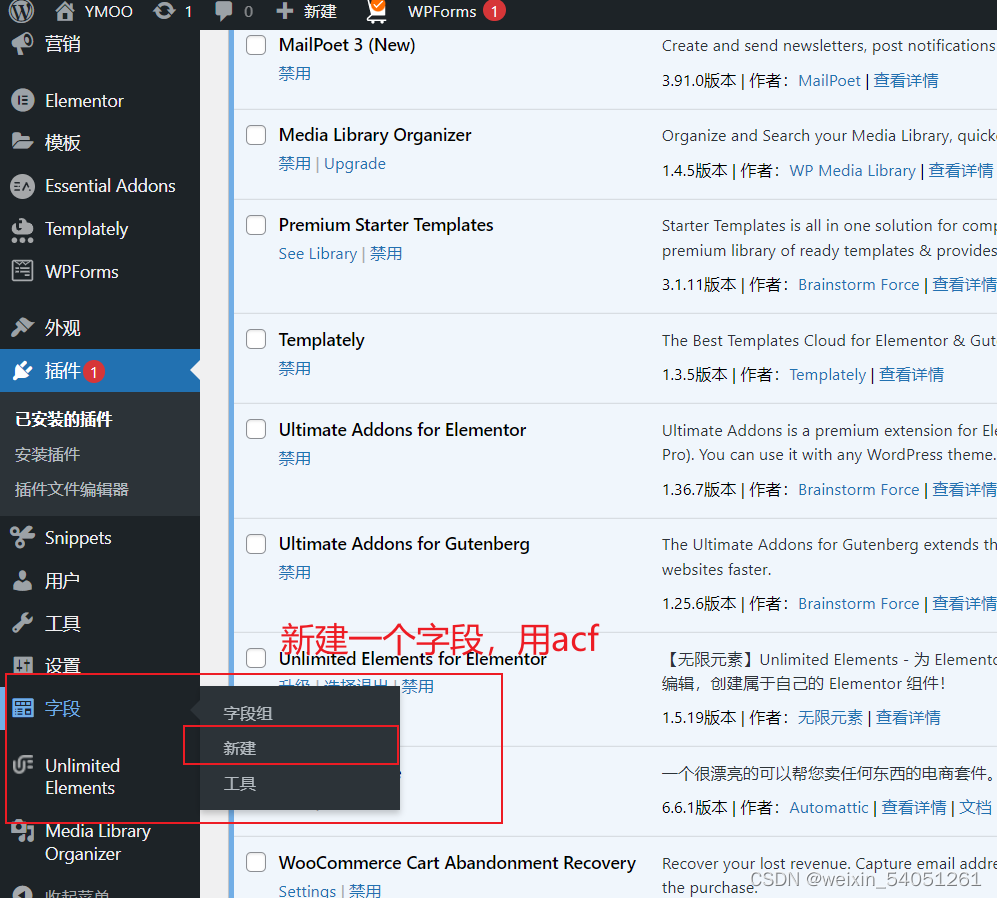
Task: Open the 设置 sliders icon
Action: 22,665
